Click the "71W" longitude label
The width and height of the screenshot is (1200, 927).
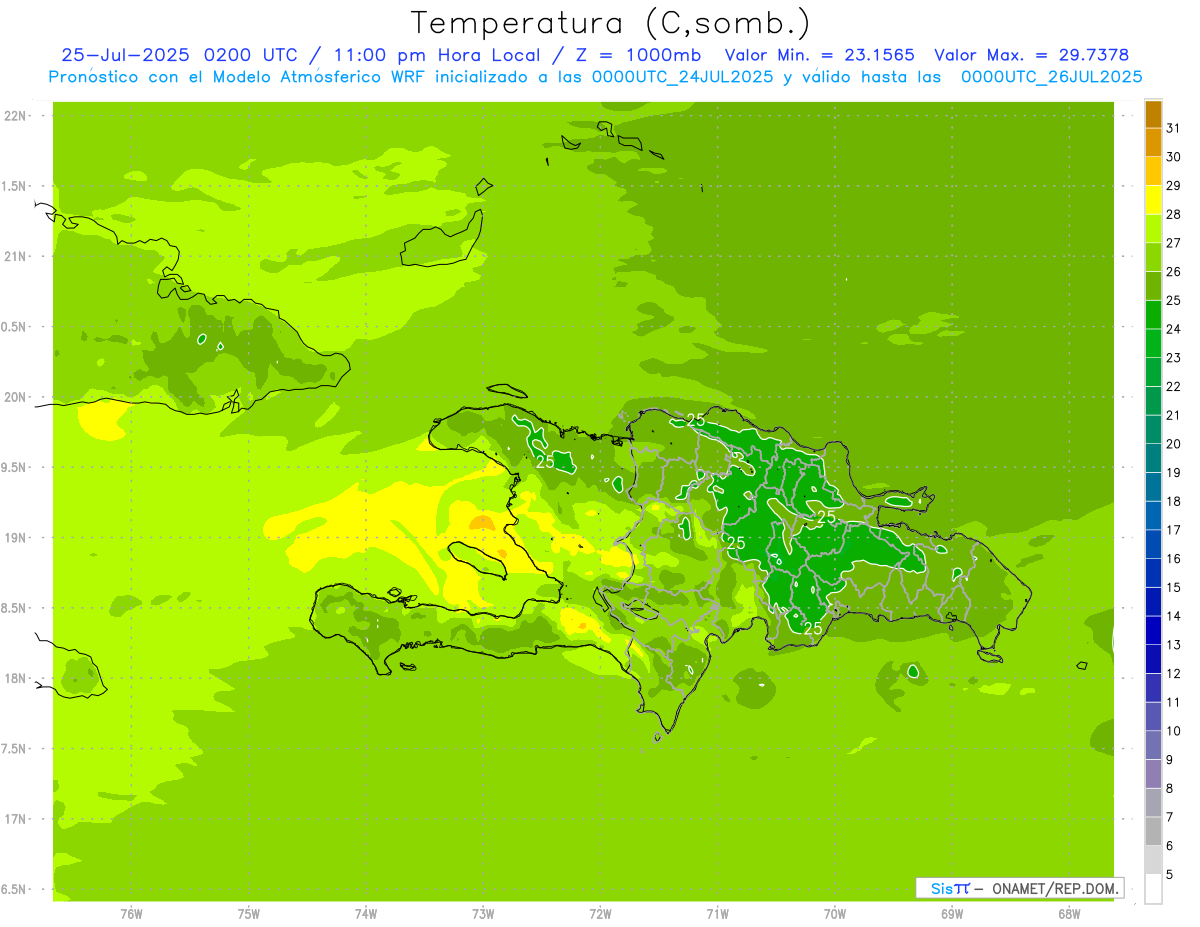pos(717,914)
